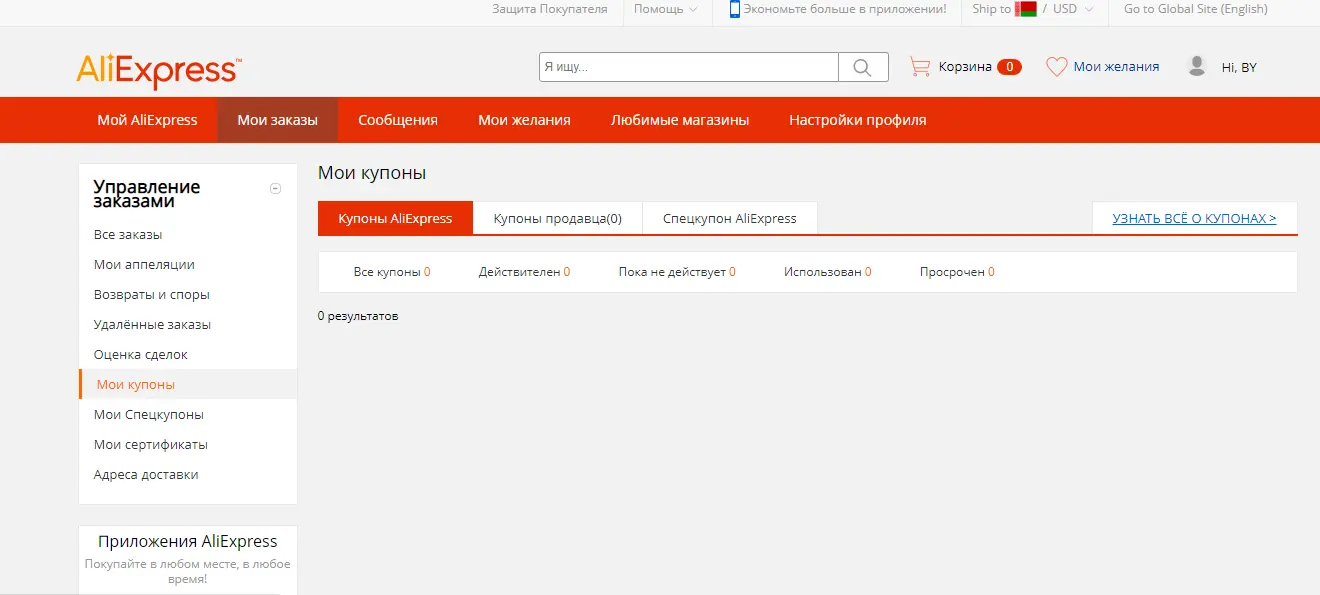
Task: Open the shopping cart icon
Action: point(919,67)
